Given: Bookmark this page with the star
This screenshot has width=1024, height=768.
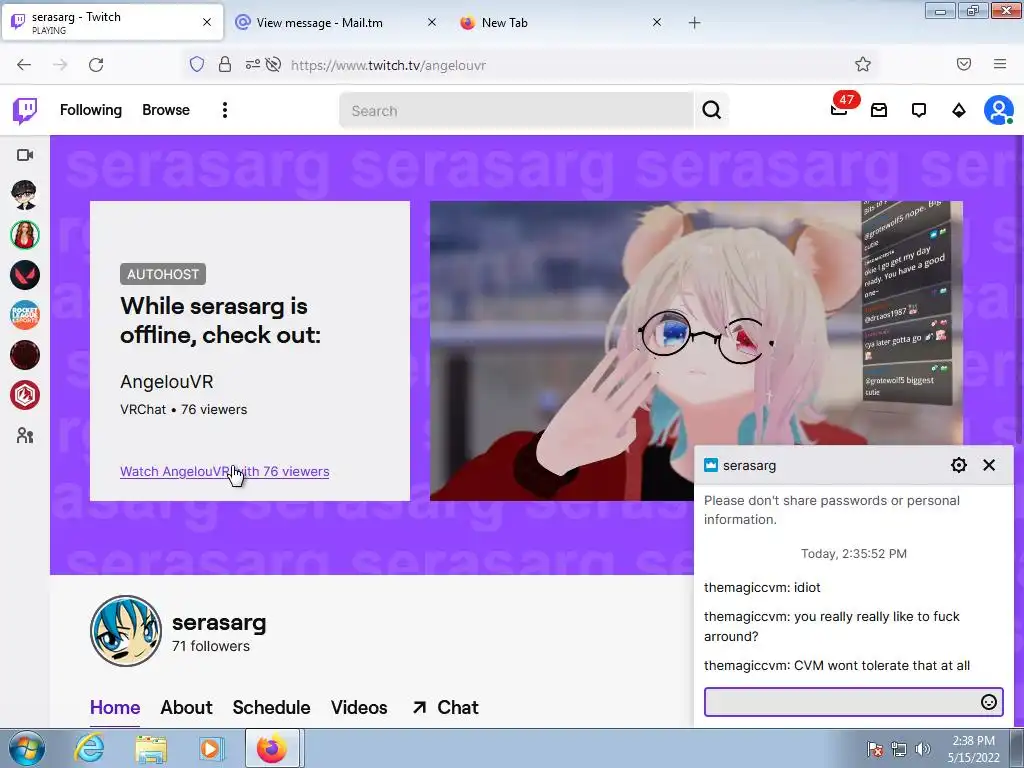Looking at the screenshot, I should pyautogui.click(x=863, y=64).
